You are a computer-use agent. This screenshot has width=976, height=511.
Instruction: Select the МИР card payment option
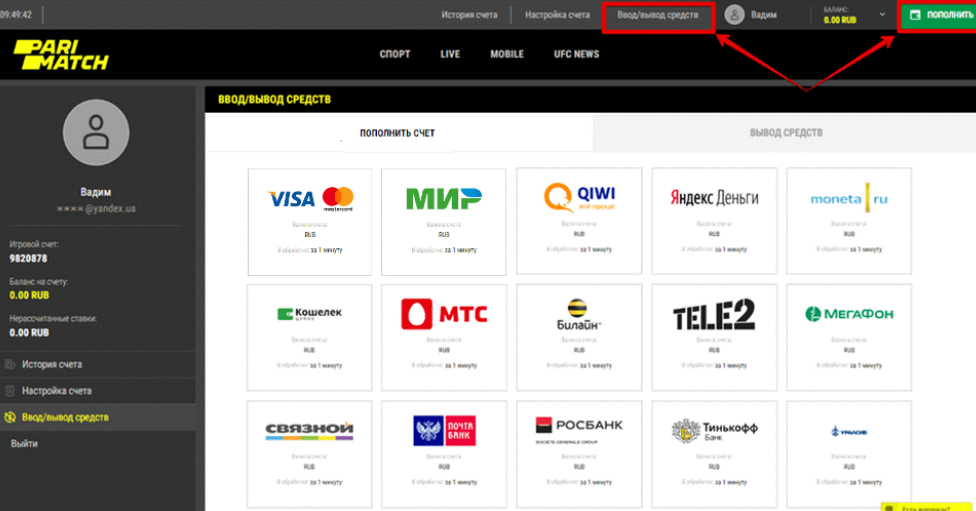pos(444,222)
